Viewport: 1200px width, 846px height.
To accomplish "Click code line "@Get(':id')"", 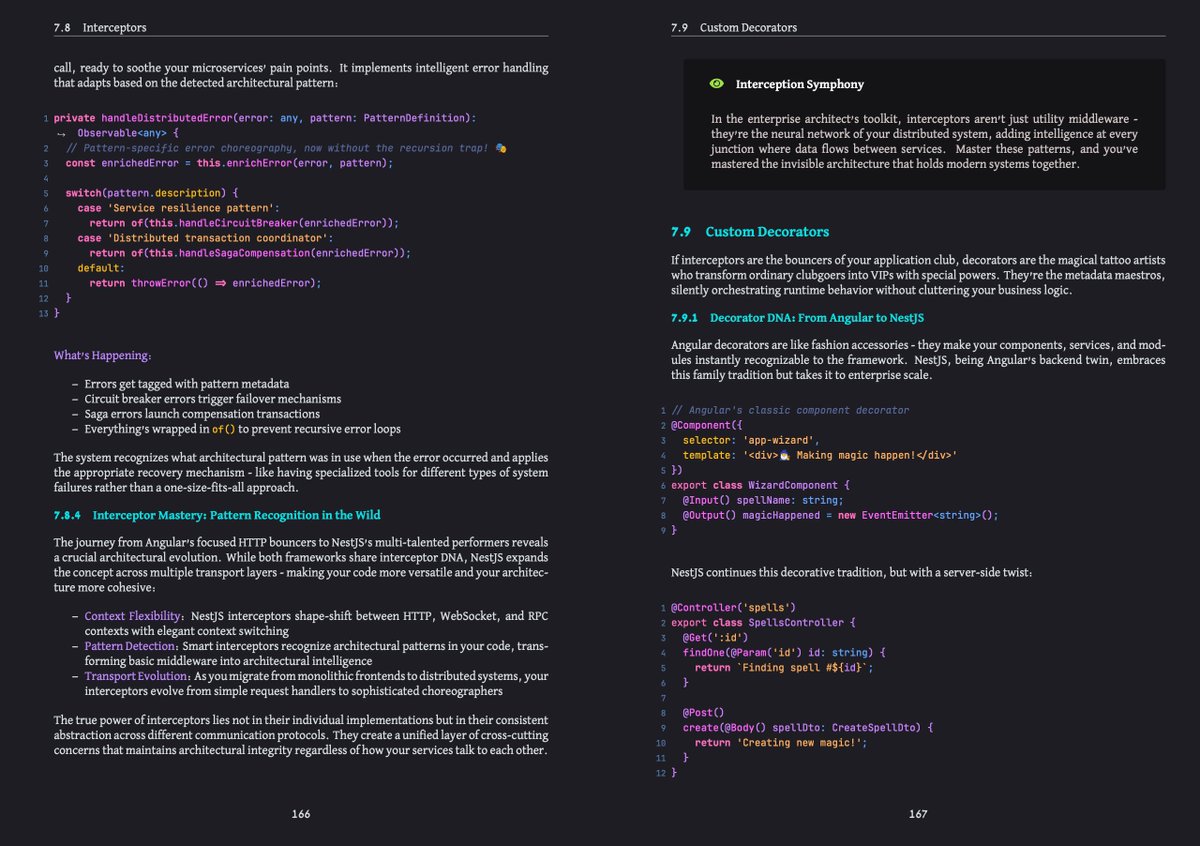I will [715, 637].
